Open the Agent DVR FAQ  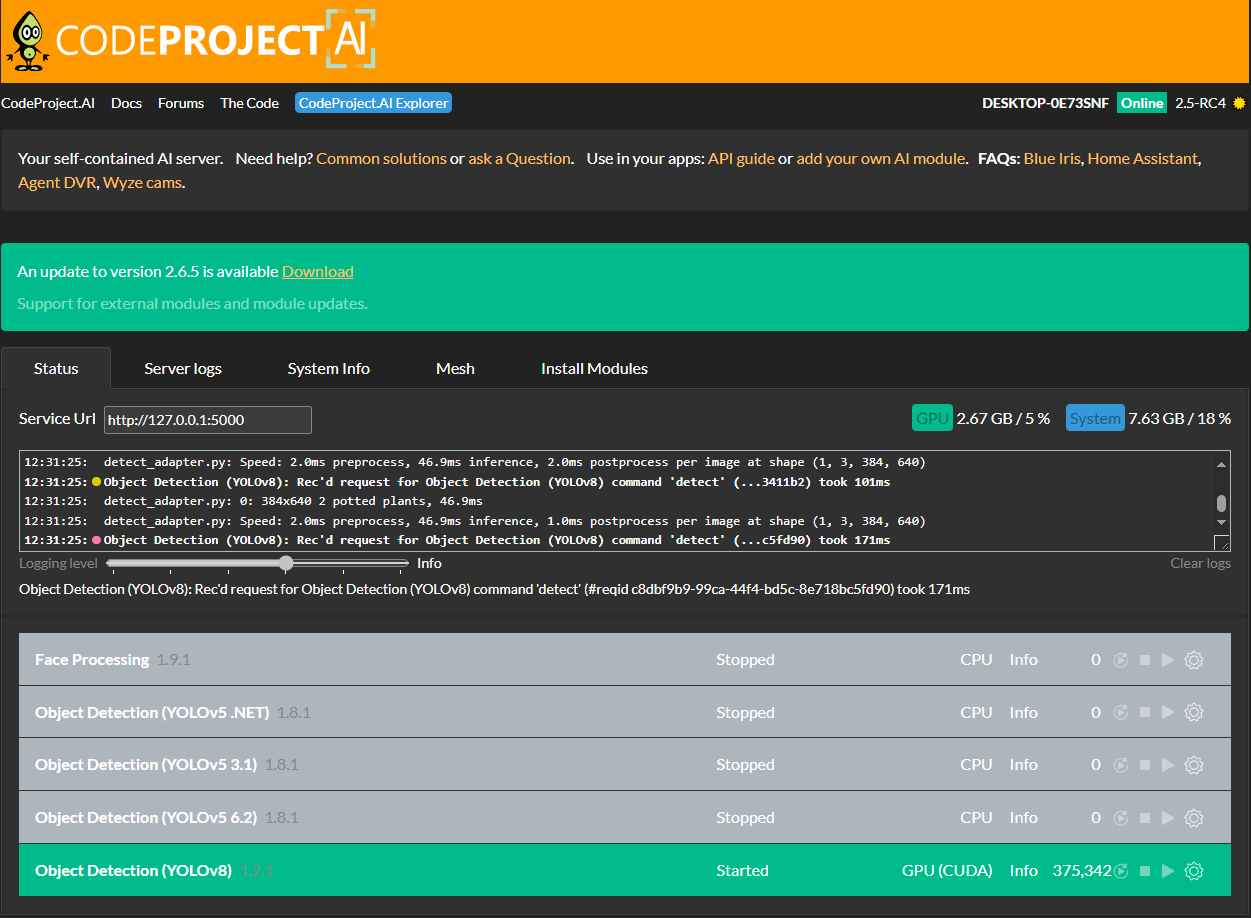coord(56,182)
